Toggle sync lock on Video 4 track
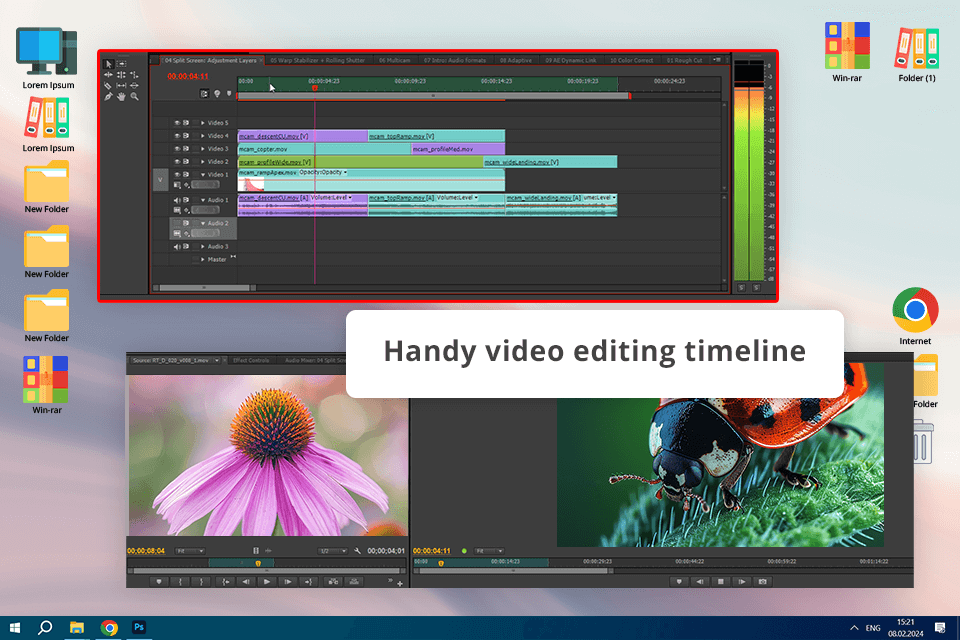This screenshot has width=960, height=640. pos(186,136)
